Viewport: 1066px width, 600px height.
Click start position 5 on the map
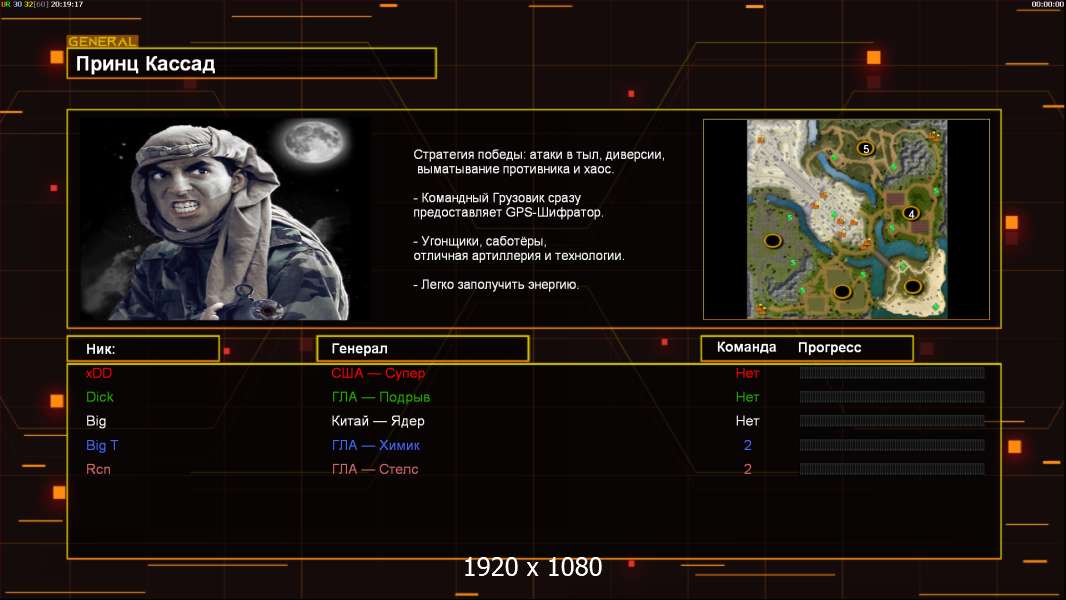(x=866, y=148)
